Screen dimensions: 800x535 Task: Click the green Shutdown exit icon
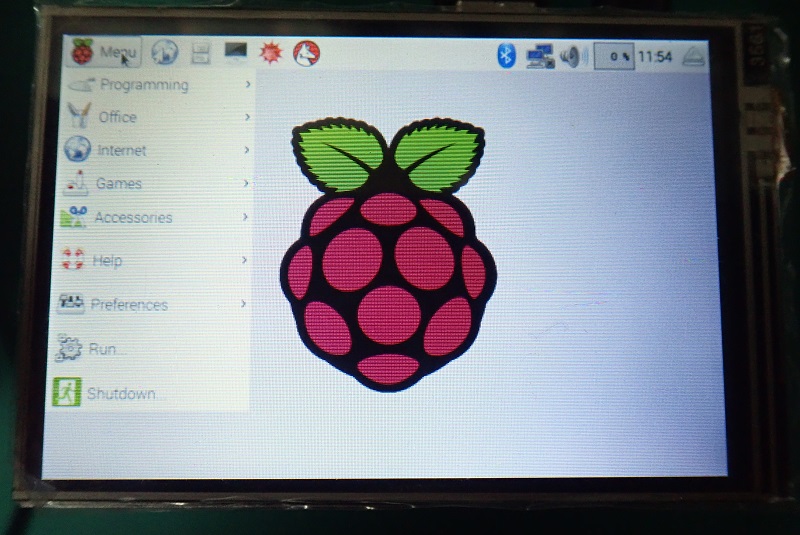[67, 392]
